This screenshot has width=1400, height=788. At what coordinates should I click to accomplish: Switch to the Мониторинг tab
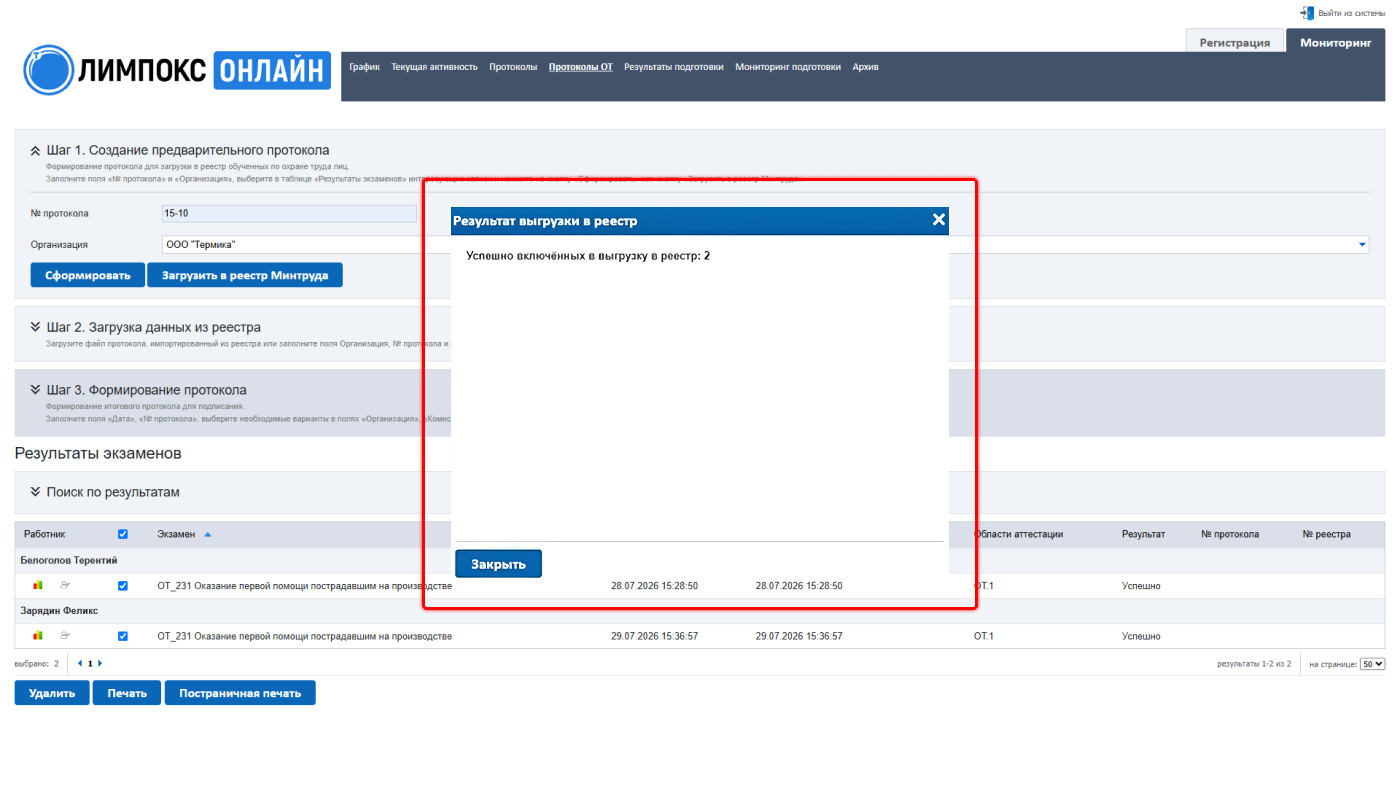(1335, 42)
